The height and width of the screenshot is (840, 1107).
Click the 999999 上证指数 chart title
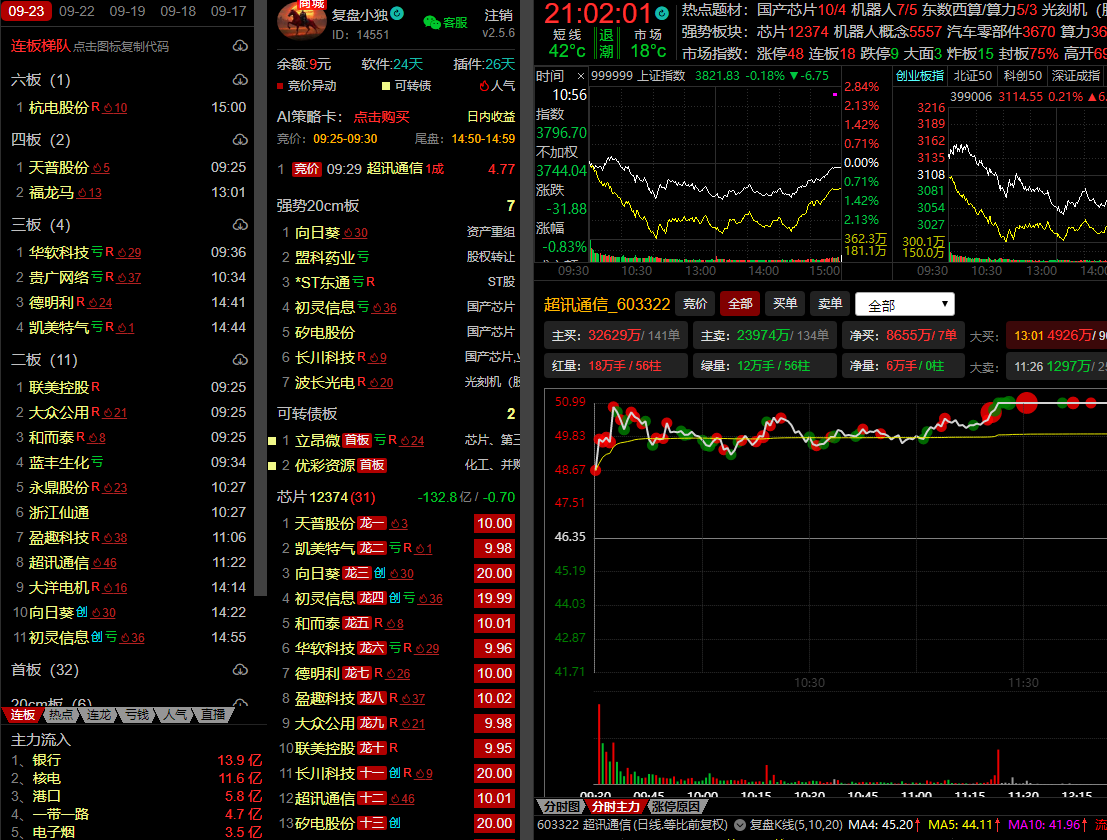(x=638, y=76)
